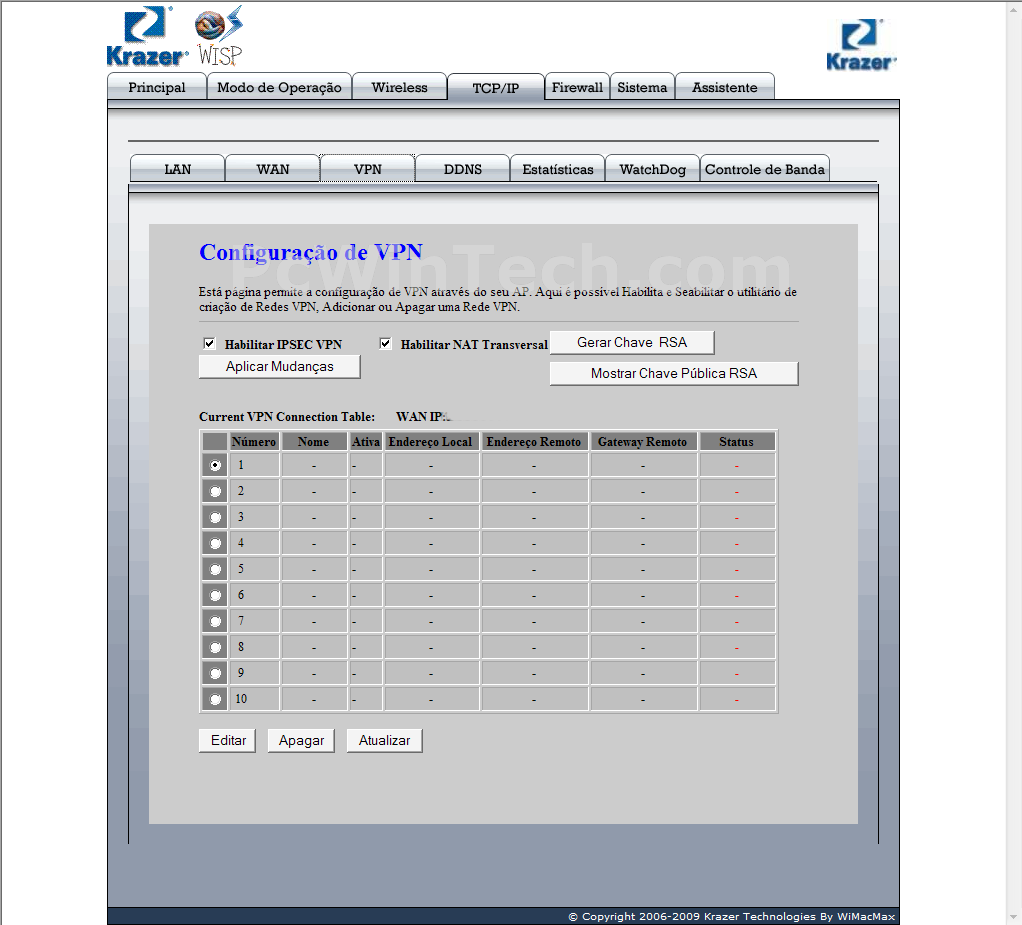Click the WAN IP label
The image size is (1022, 925).
click(420, 417)
